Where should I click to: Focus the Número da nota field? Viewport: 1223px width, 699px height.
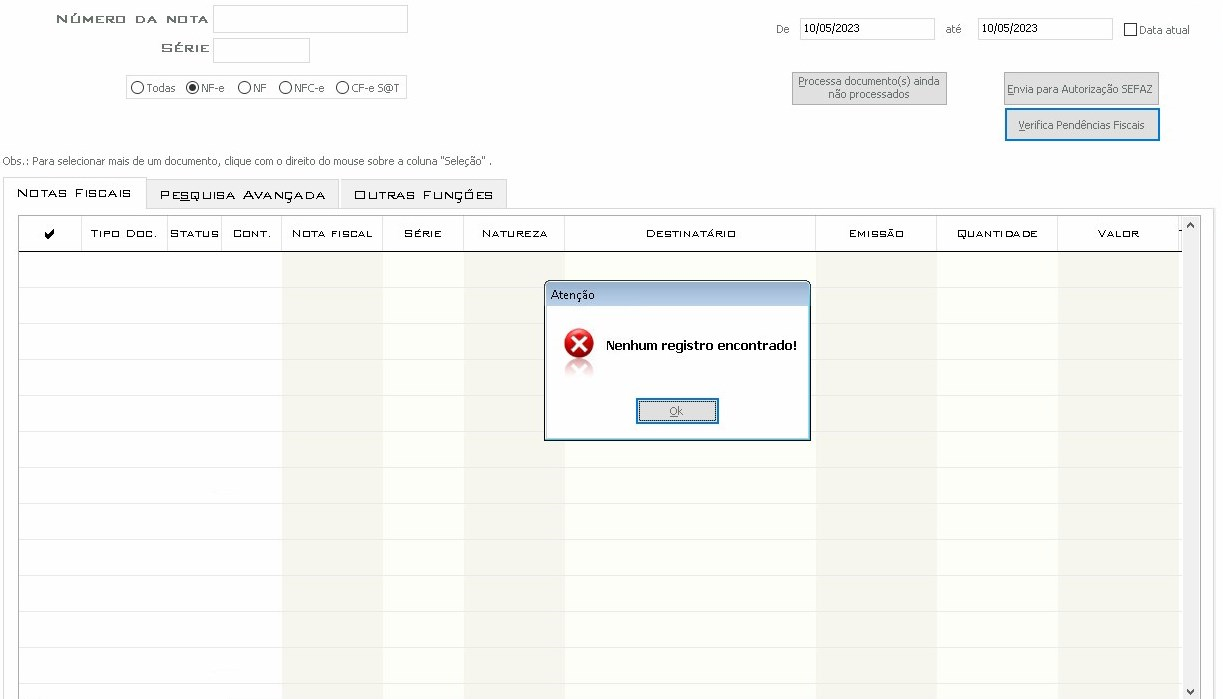[310, 19]
